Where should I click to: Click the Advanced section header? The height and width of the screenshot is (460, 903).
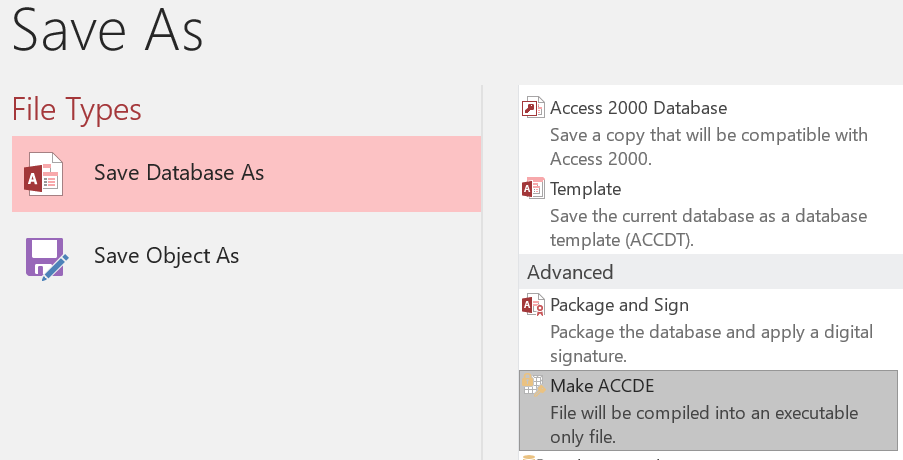click(711, 272)
